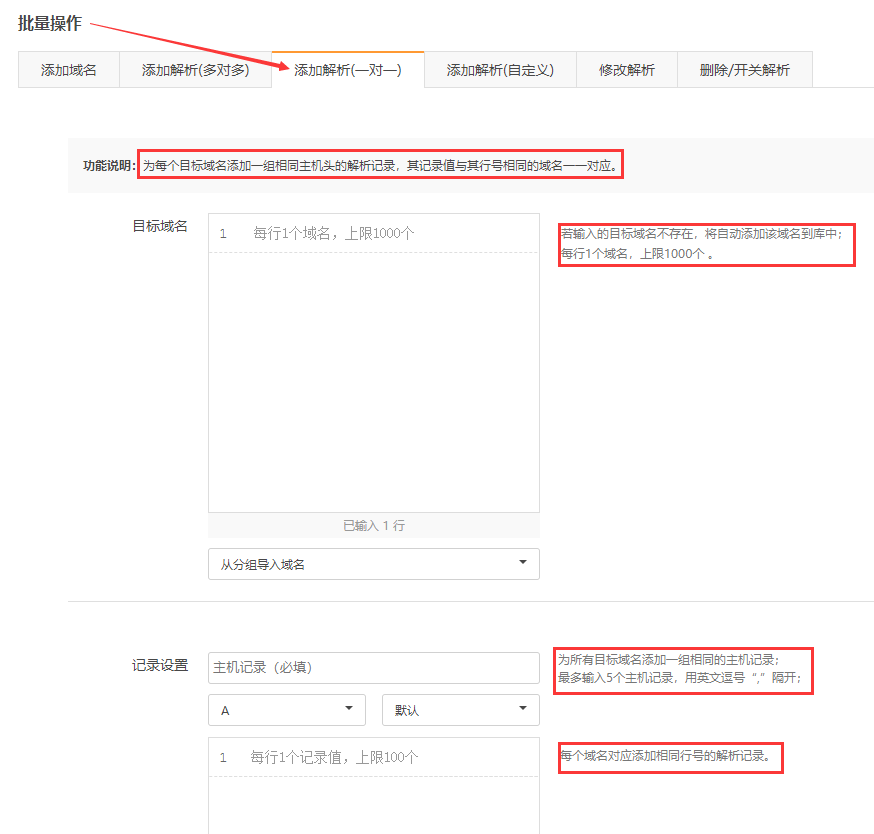Click the 批量操作 page heading
The height and width of the screenshot is (834, 874).
click(50, 23)
